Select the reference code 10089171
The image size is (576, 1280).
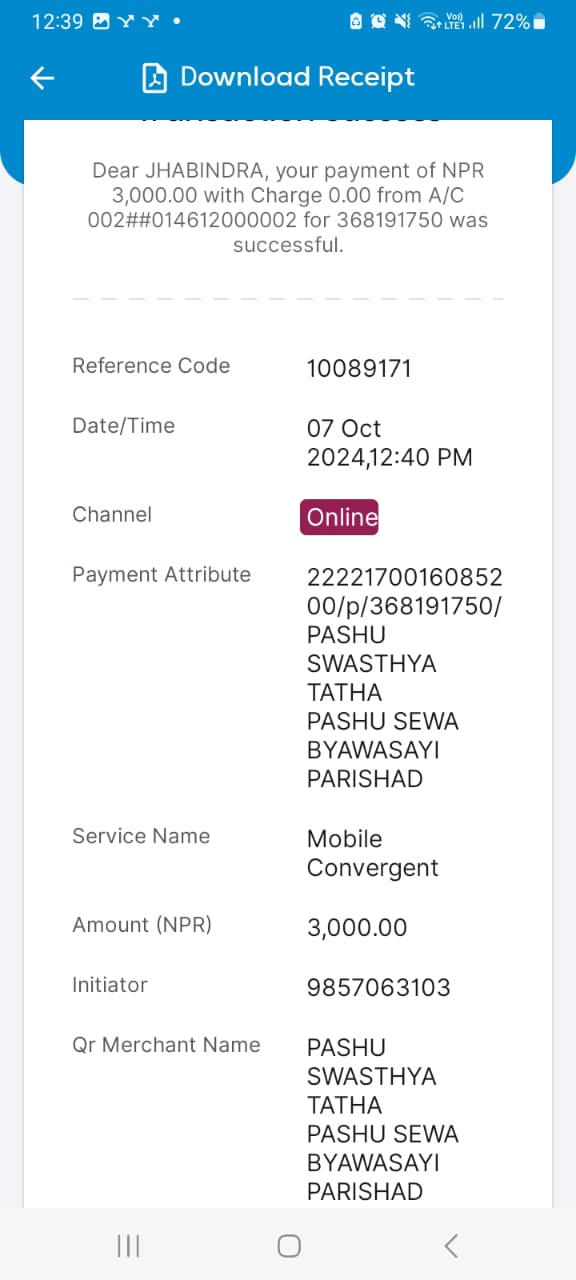point(359,369)
